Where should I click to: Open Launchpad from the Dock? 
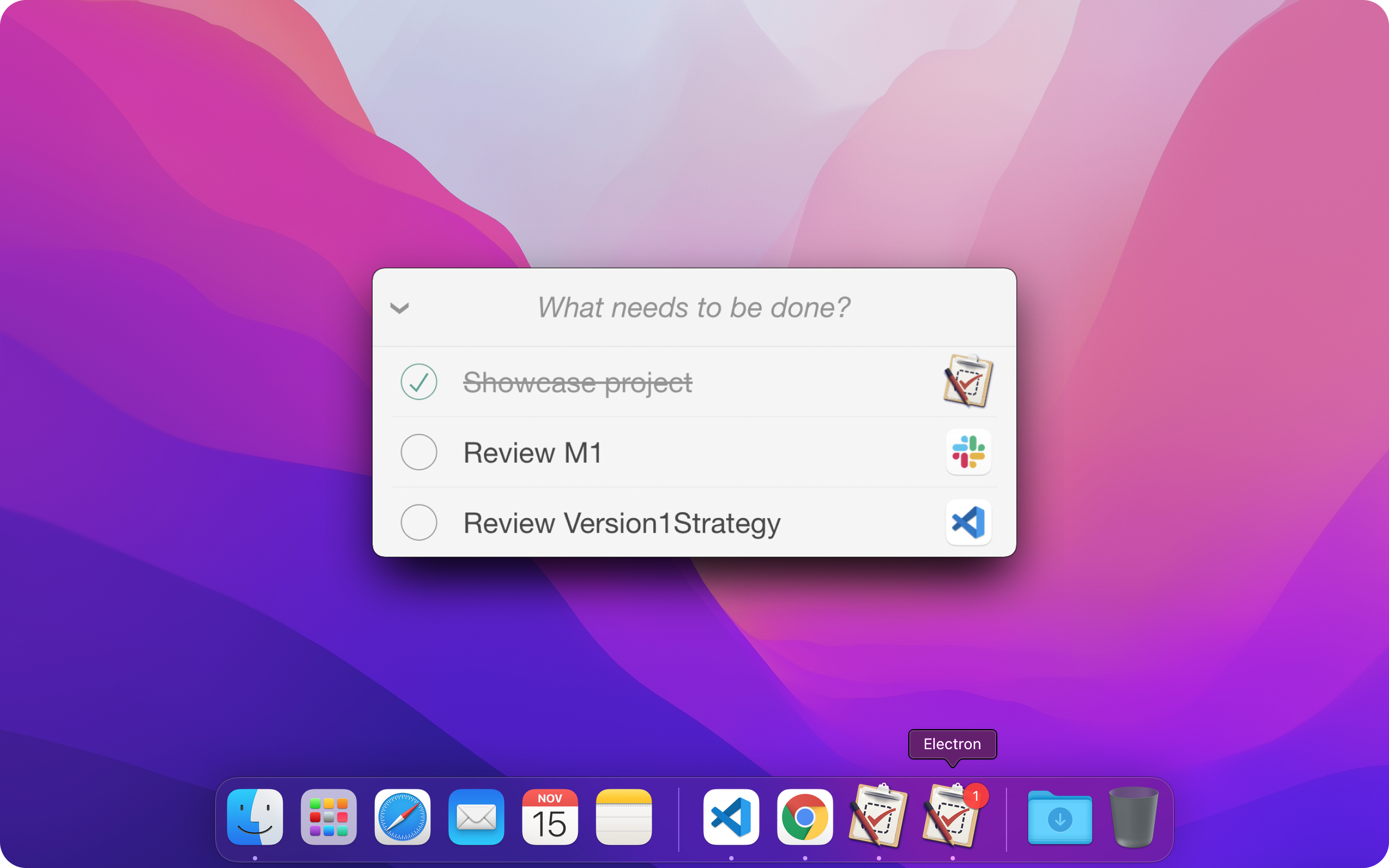pyautogui.click(x=329, y=817)
